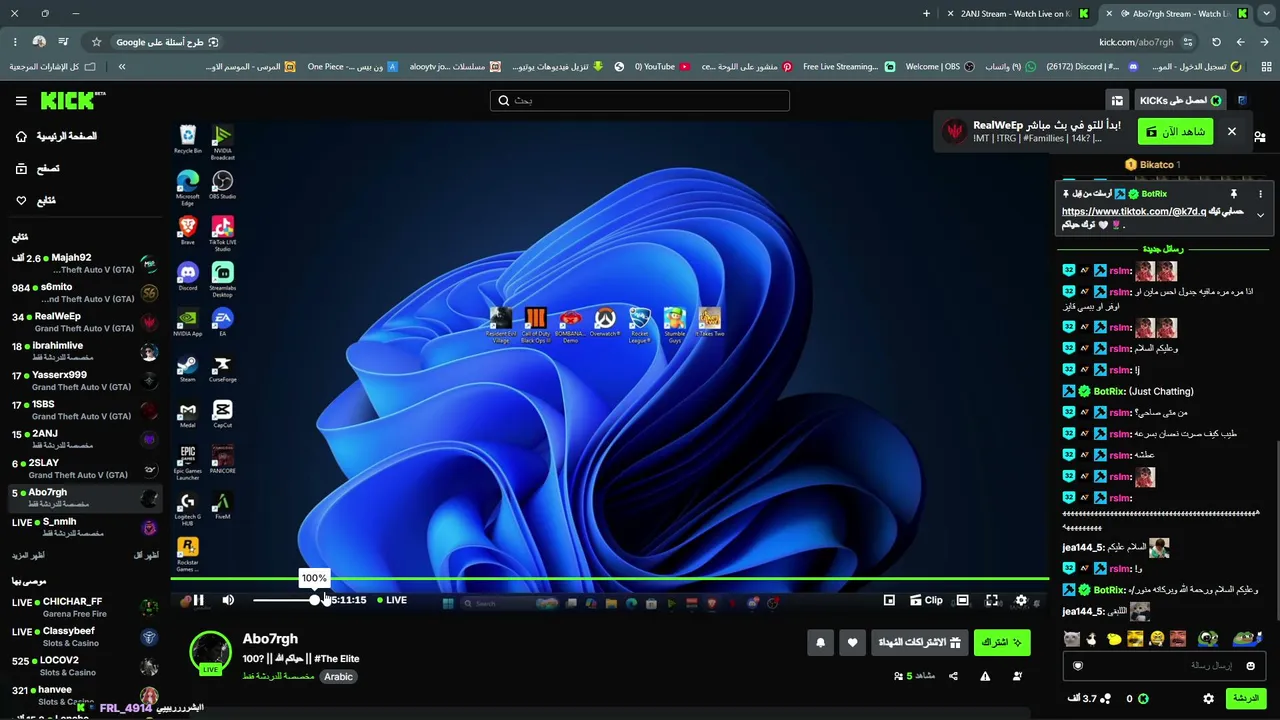Switch to theater mode
This screenshot has height=720, width=1280.
pos(962,600)
